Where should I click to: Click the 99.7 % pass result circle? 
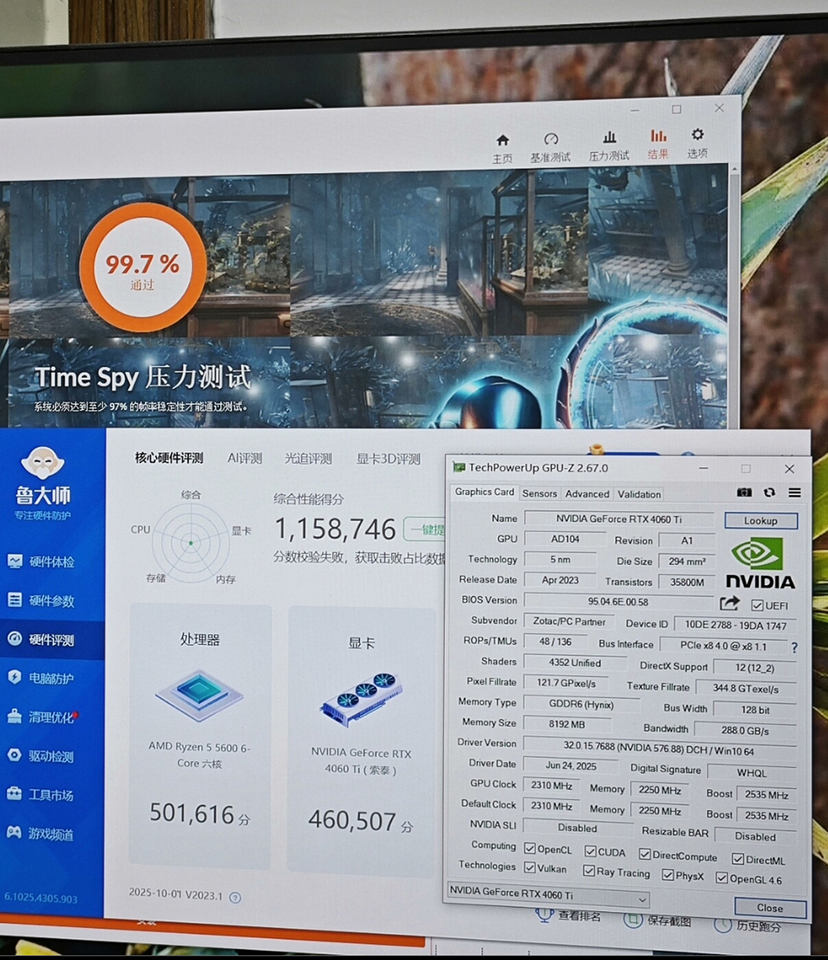tap(143, 268)
